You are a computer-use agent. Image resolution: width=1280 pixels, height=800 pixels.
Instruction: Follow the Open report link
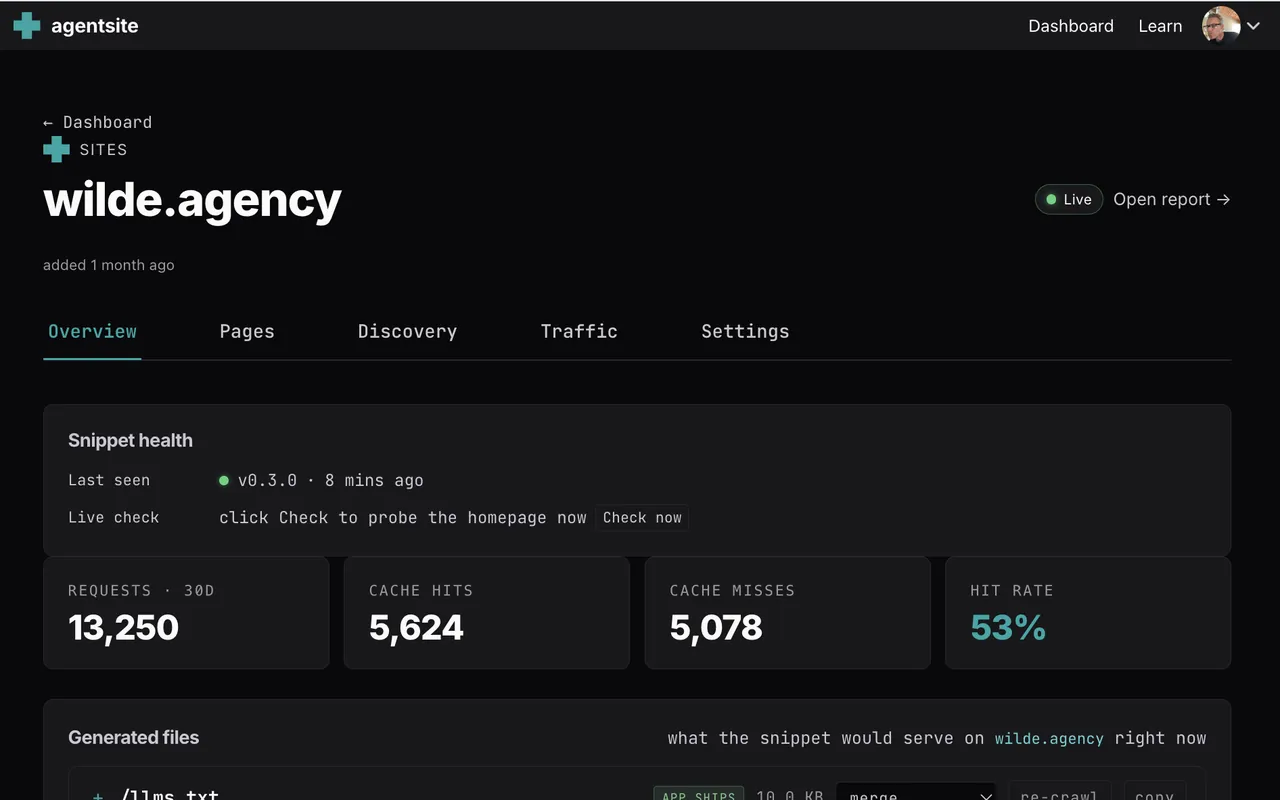[1172, 199]
